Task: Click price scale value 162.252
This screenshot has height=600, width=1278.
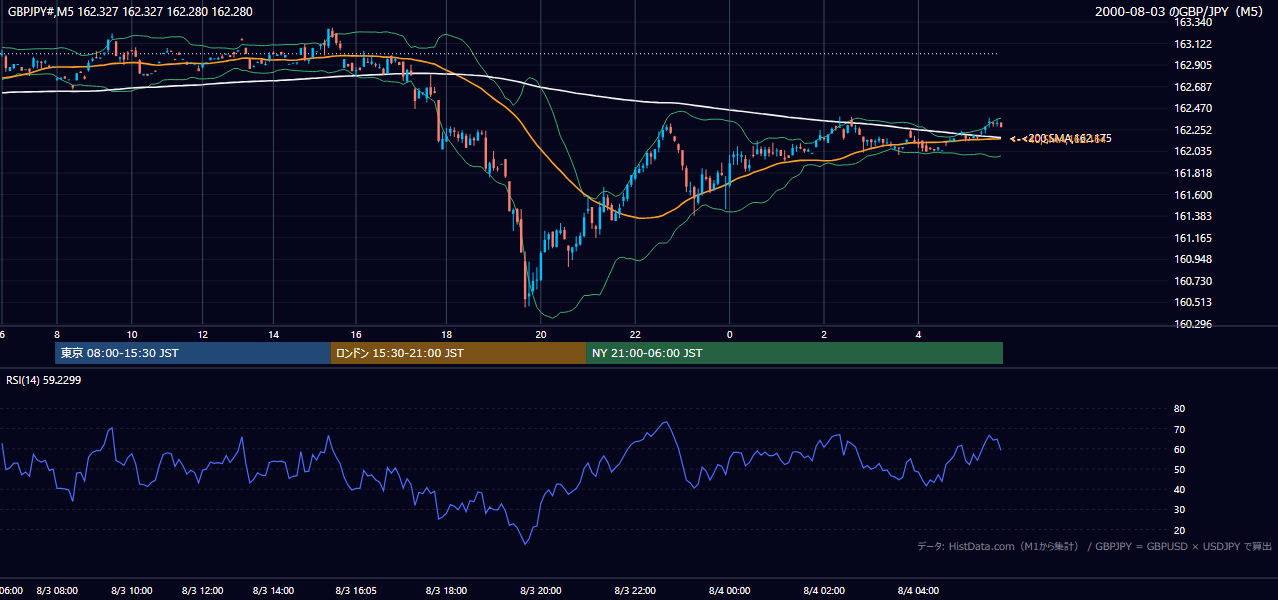Action: click(1192, 130)
